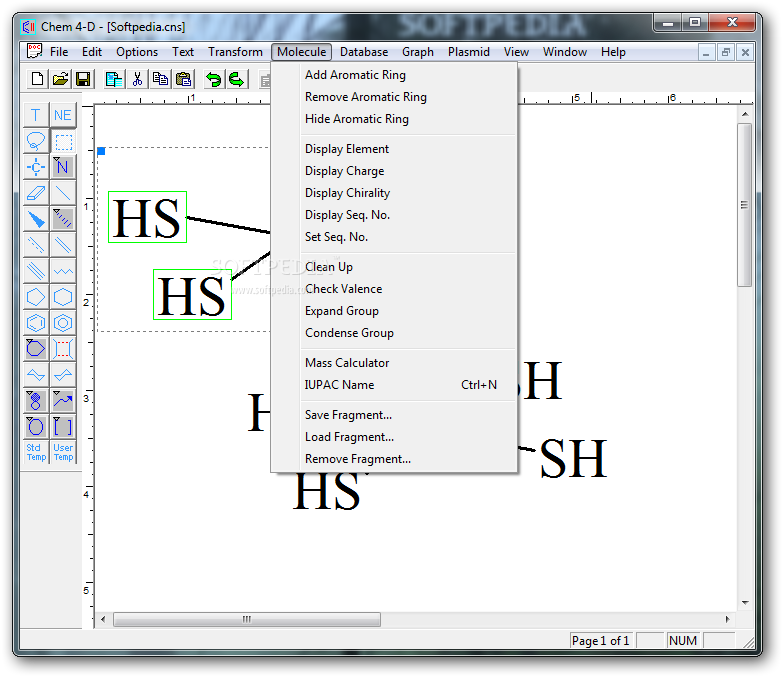Click the green Redo arrow
The image size is (783, 677).
237,79
